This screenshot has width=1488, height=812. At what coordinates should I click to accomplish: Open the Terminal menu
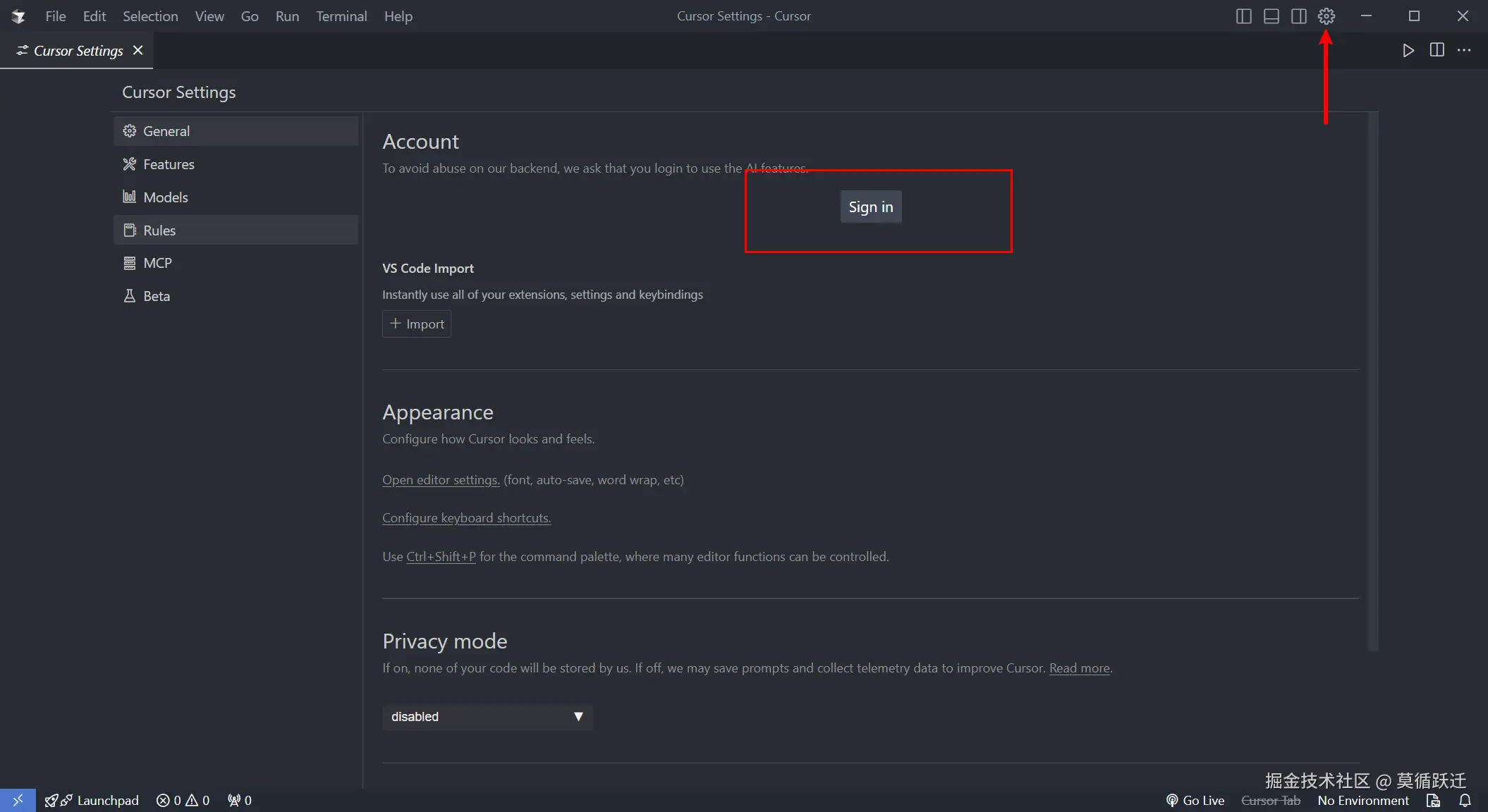click(x=341, y=16)
